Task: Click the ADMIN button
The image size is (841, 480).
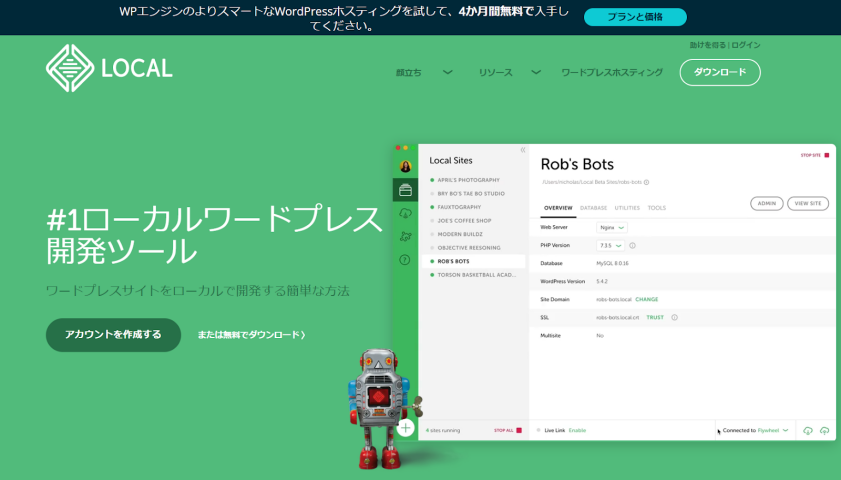Action: (x=766, y=204)
